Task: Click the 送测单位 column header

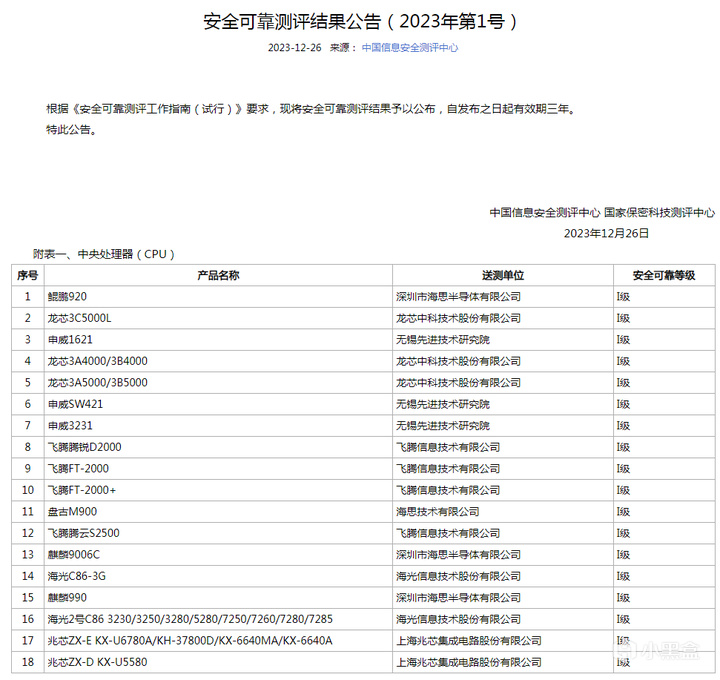Action: pos(503,275)
